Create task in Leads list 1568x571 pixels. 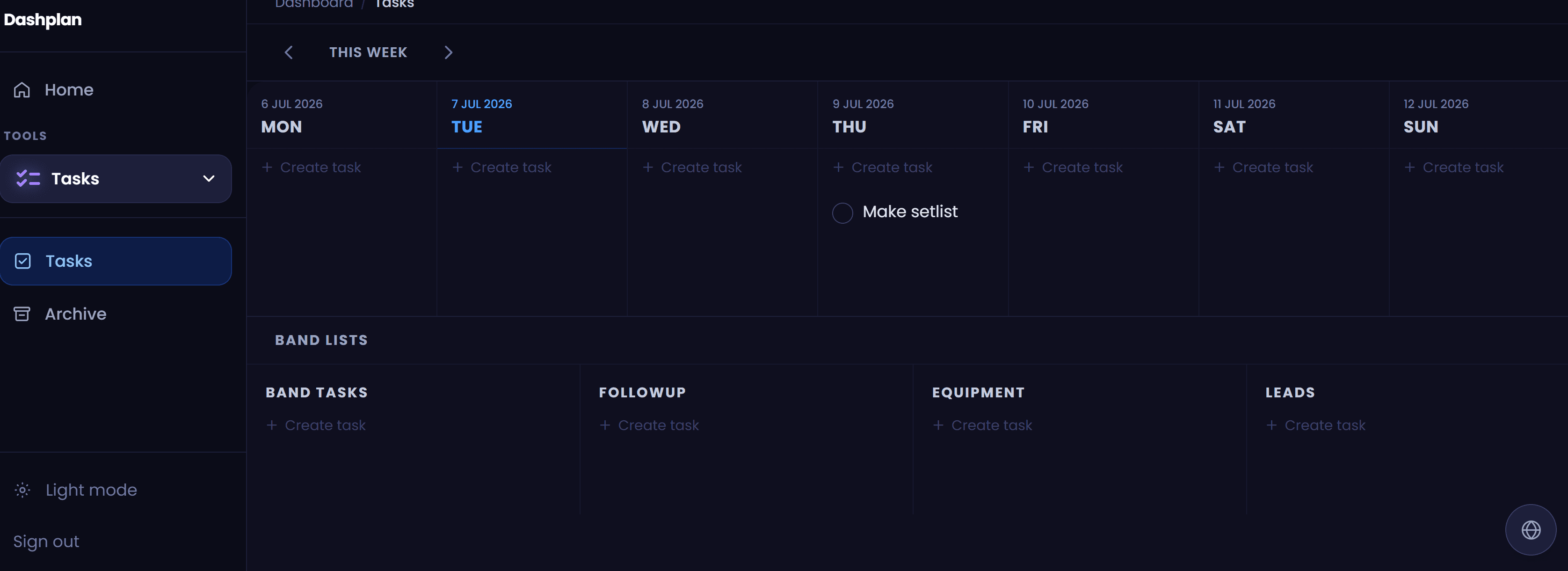[1315, 425]
